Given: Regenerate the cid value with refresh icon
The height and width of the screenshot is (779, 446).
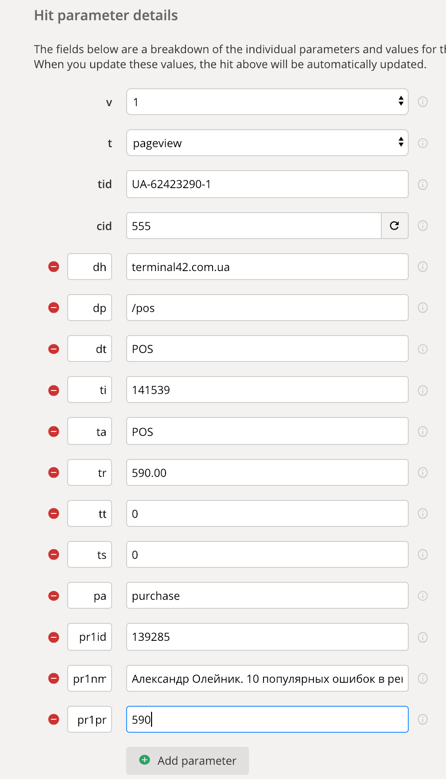Looking at the screenshot, I should [x=394, y=226].
